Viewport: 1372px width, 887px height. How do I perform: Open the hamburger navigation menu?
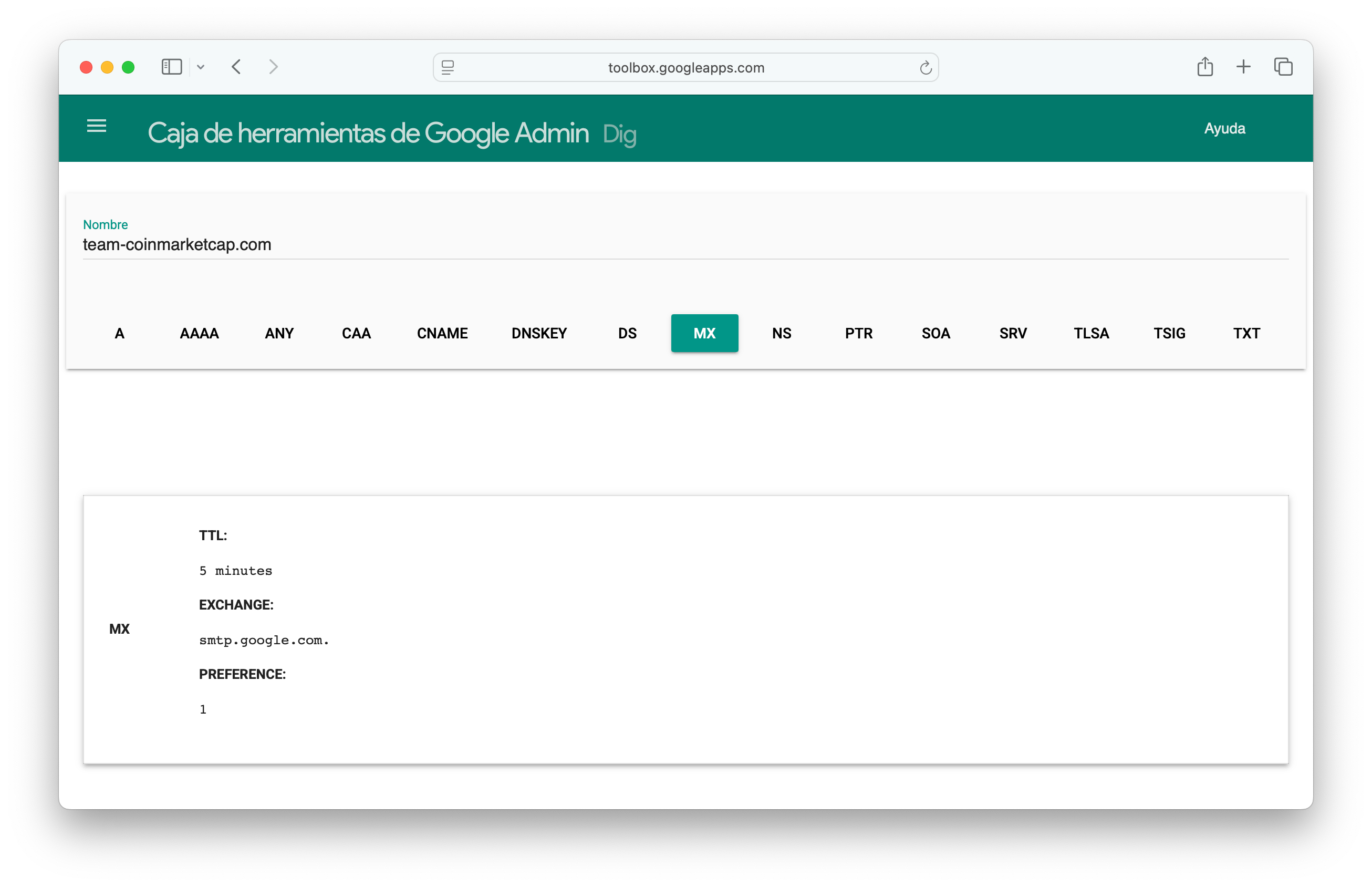click(x=97, y=126)
